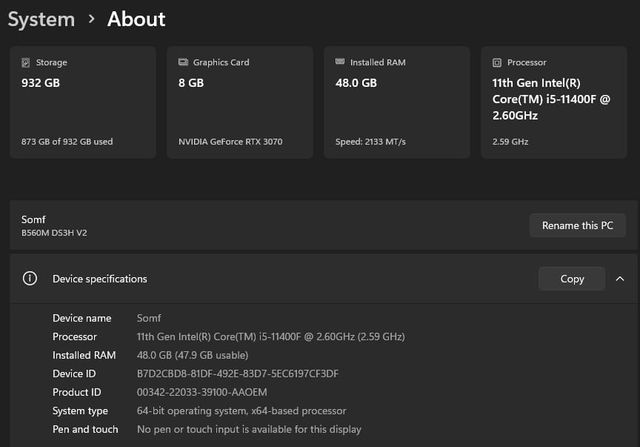Click the Pen and touch description
640x447 pixels.
[248, 429]
